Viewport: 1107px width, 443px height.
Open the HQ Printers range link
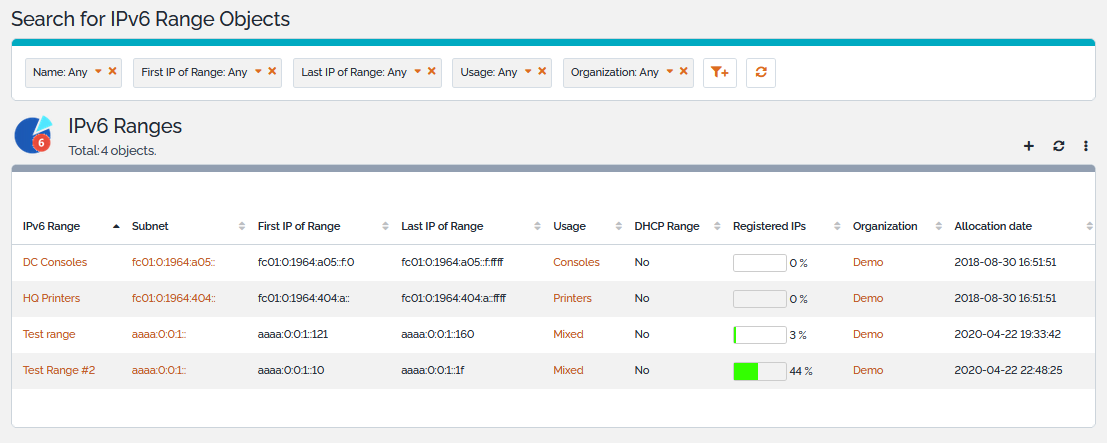(51, 298)
